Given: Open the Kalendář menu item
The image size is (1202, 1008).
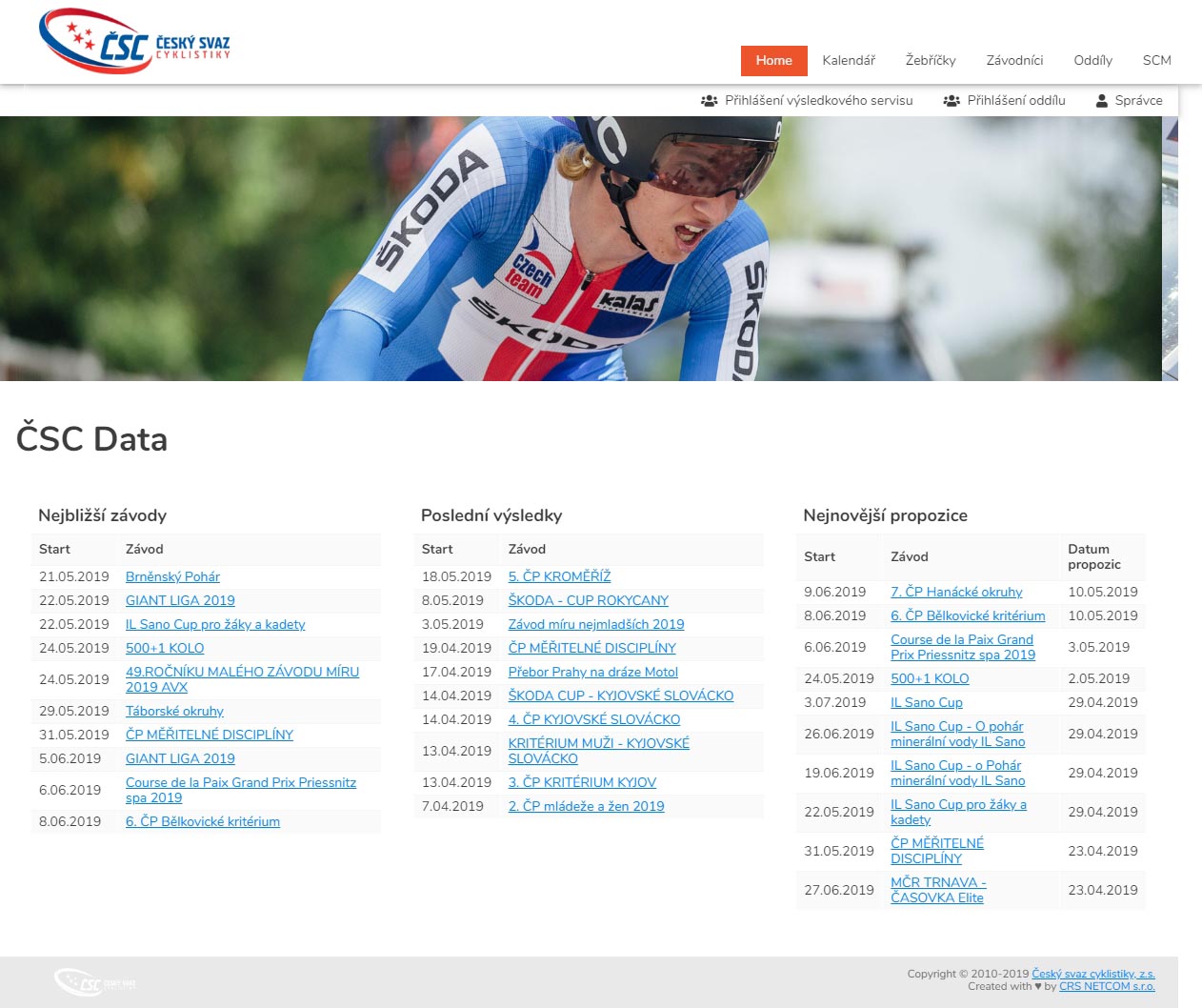Looking at the screenshot, I should pos(849,60).
